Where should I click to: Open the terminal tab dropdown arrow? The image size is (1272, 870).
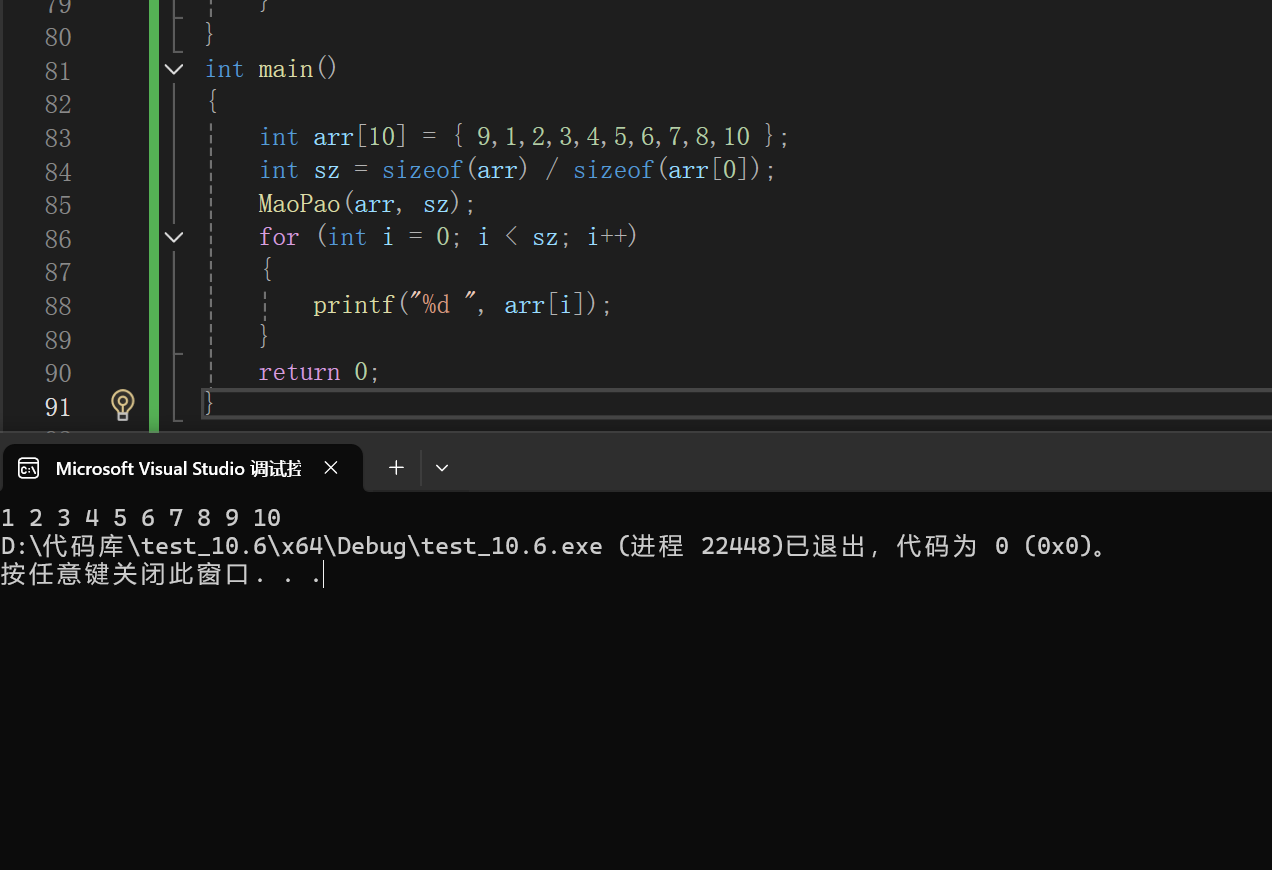(x=442, y=467)
